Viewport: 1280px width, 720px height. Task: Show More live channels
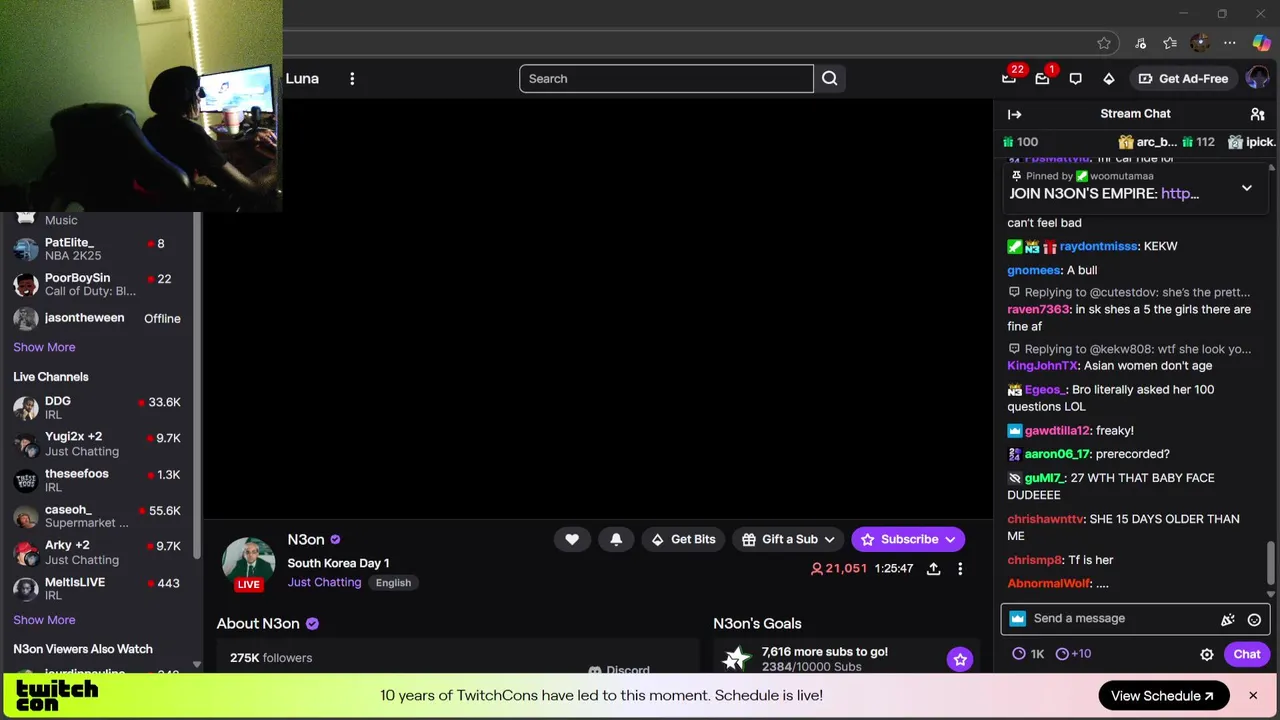tap(44, 620)
